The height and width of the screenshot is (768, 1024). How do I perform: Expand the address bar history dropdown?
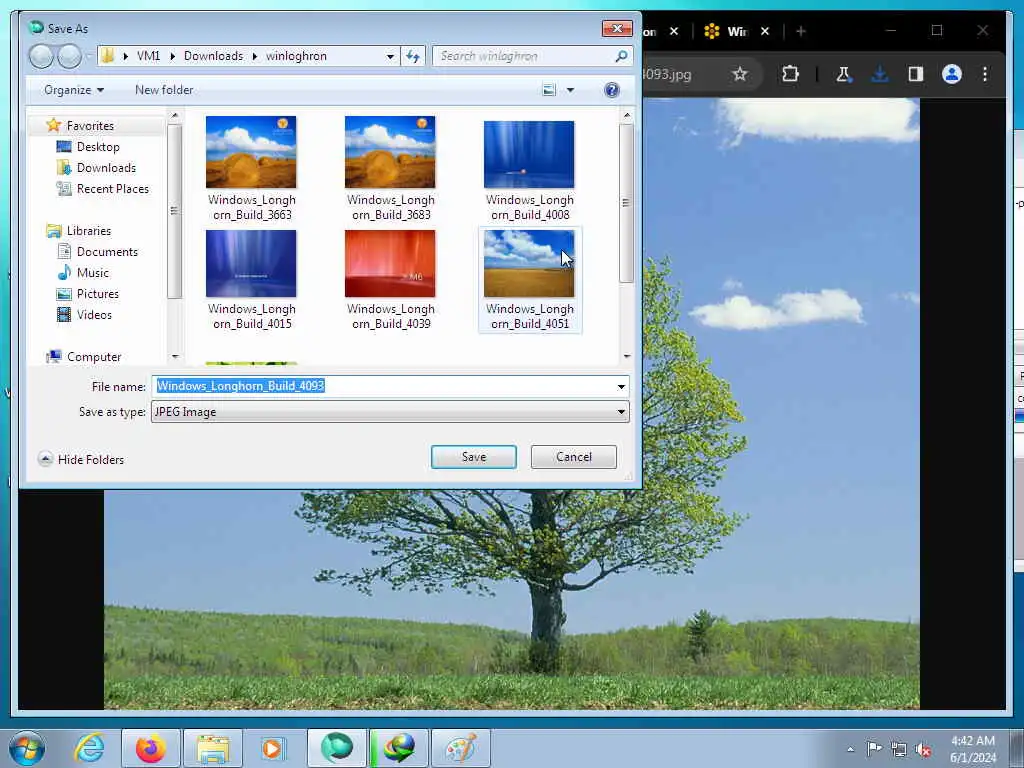pos(390,56)
